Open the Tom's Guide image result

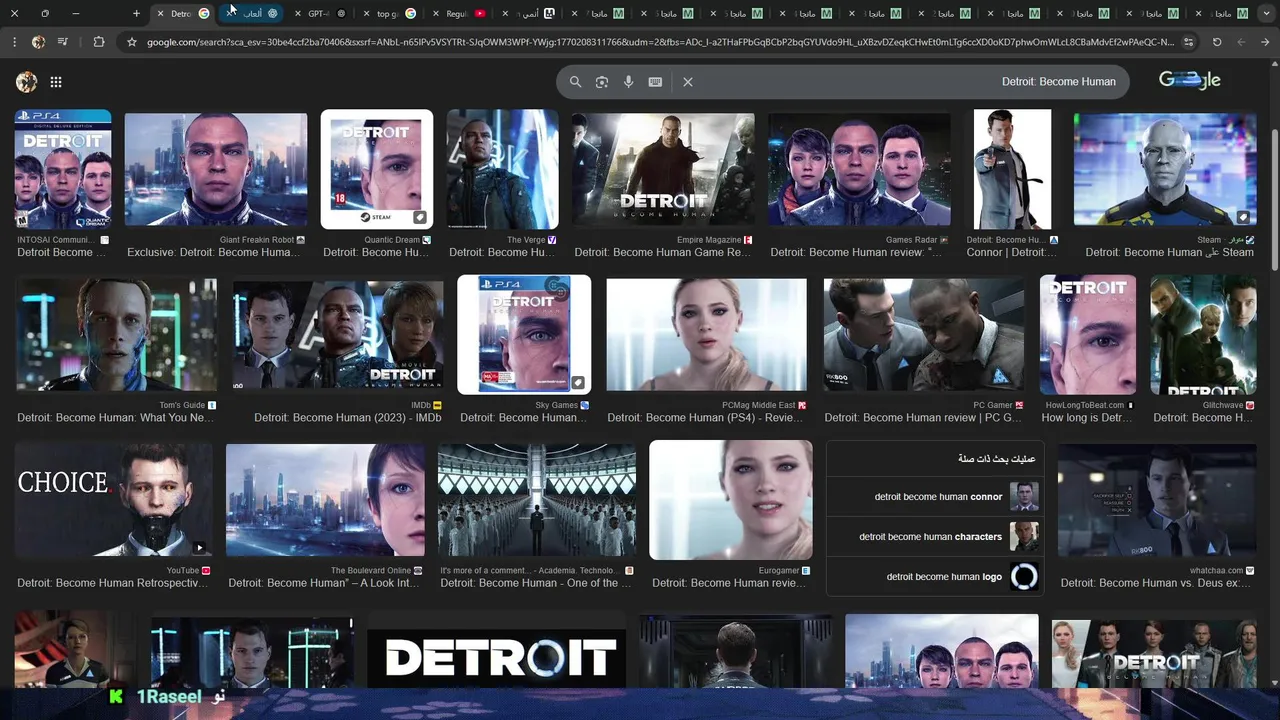click(117, 335)
